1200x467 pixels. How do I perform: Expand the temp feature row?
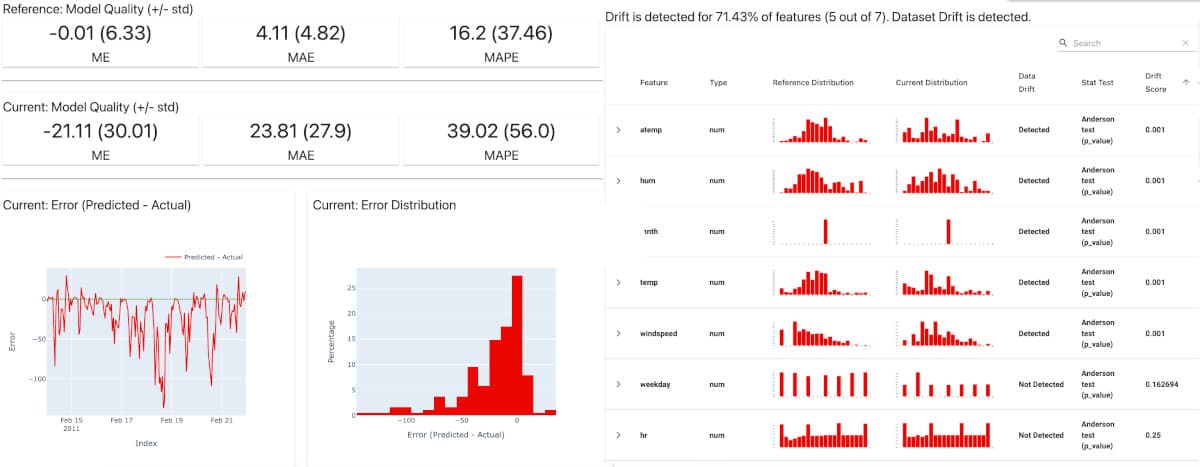(618, 282)
